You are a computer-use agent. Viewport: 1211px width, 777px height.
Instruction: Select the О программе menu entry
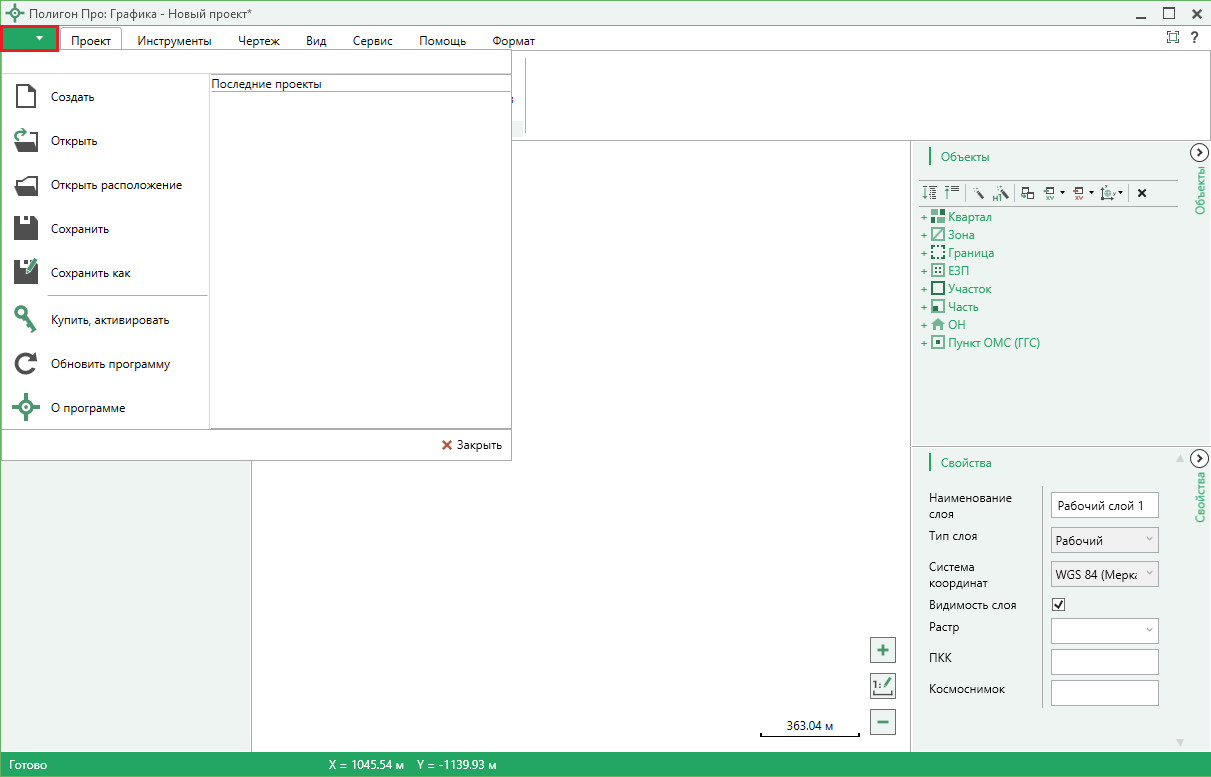(88, 408)
